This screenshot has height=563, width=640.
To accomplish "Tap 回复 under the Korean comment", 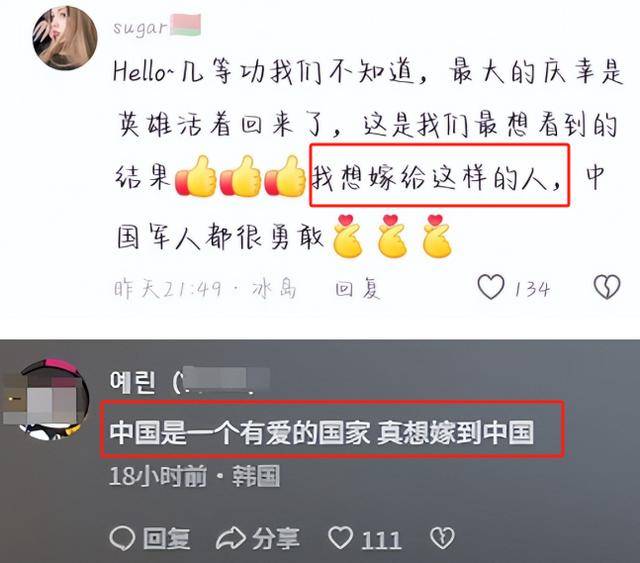I will click(167, 539).
